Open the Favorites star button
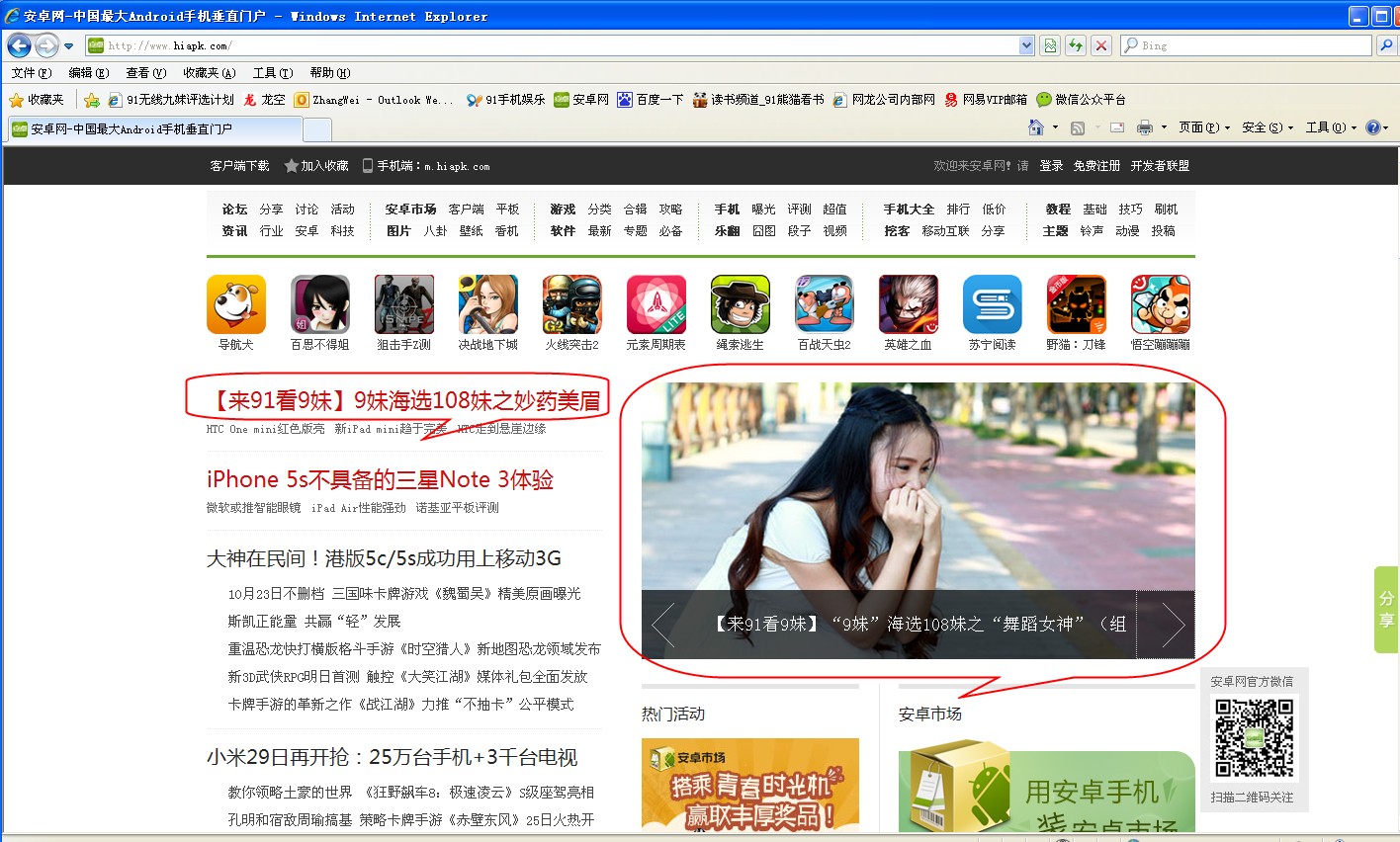Screen dimensions: 1400x842 [37, 100]
